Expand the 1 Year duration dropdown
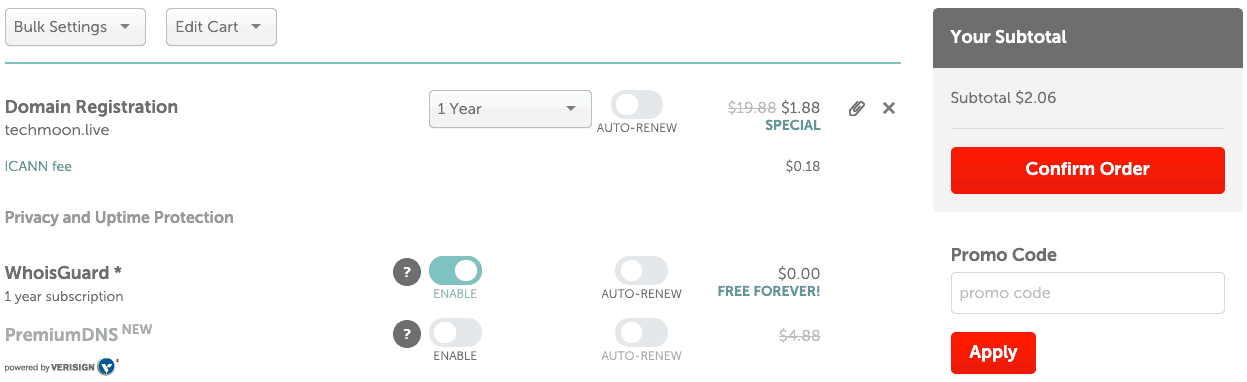 point(510,109)
